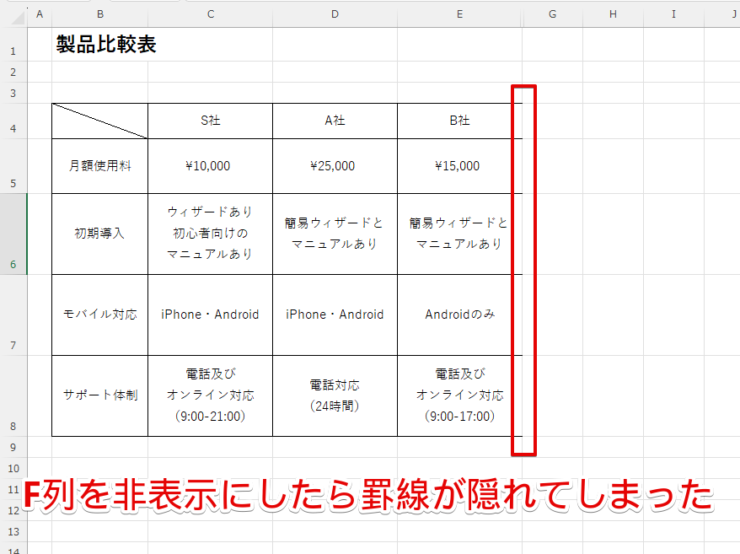Select S社's iPhone・Android cell
Image resolution: width=740 pixels, height=554 pixels.
point(210,315)
